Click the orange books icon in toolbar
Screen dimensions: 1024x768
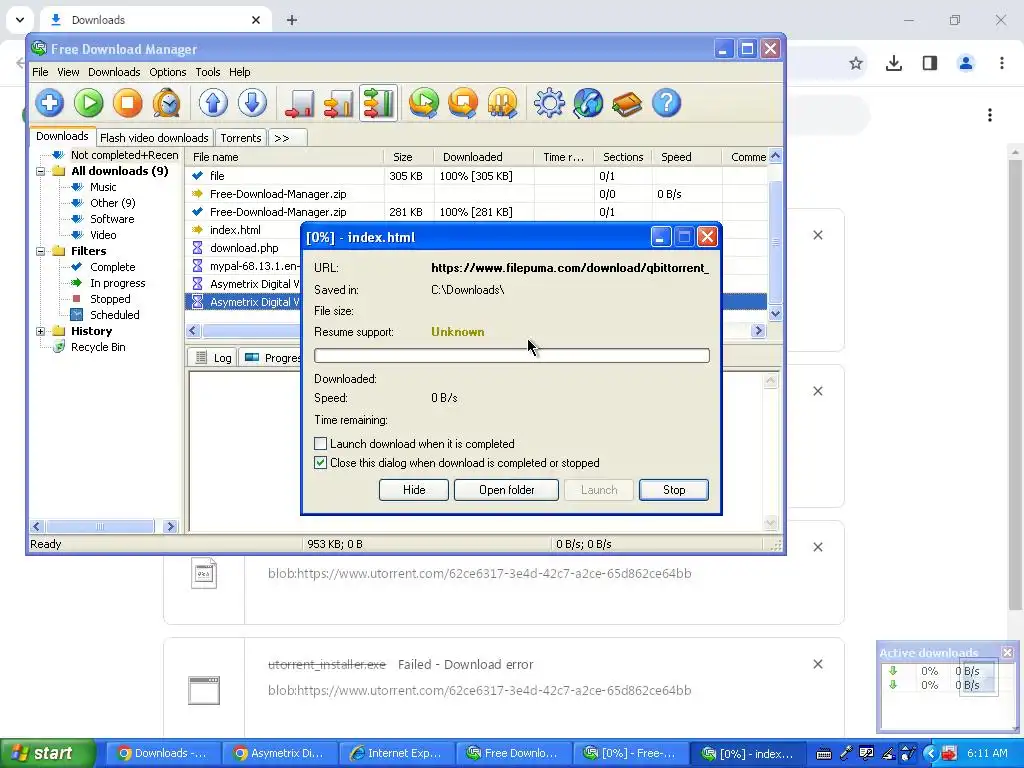click(627, 103)
